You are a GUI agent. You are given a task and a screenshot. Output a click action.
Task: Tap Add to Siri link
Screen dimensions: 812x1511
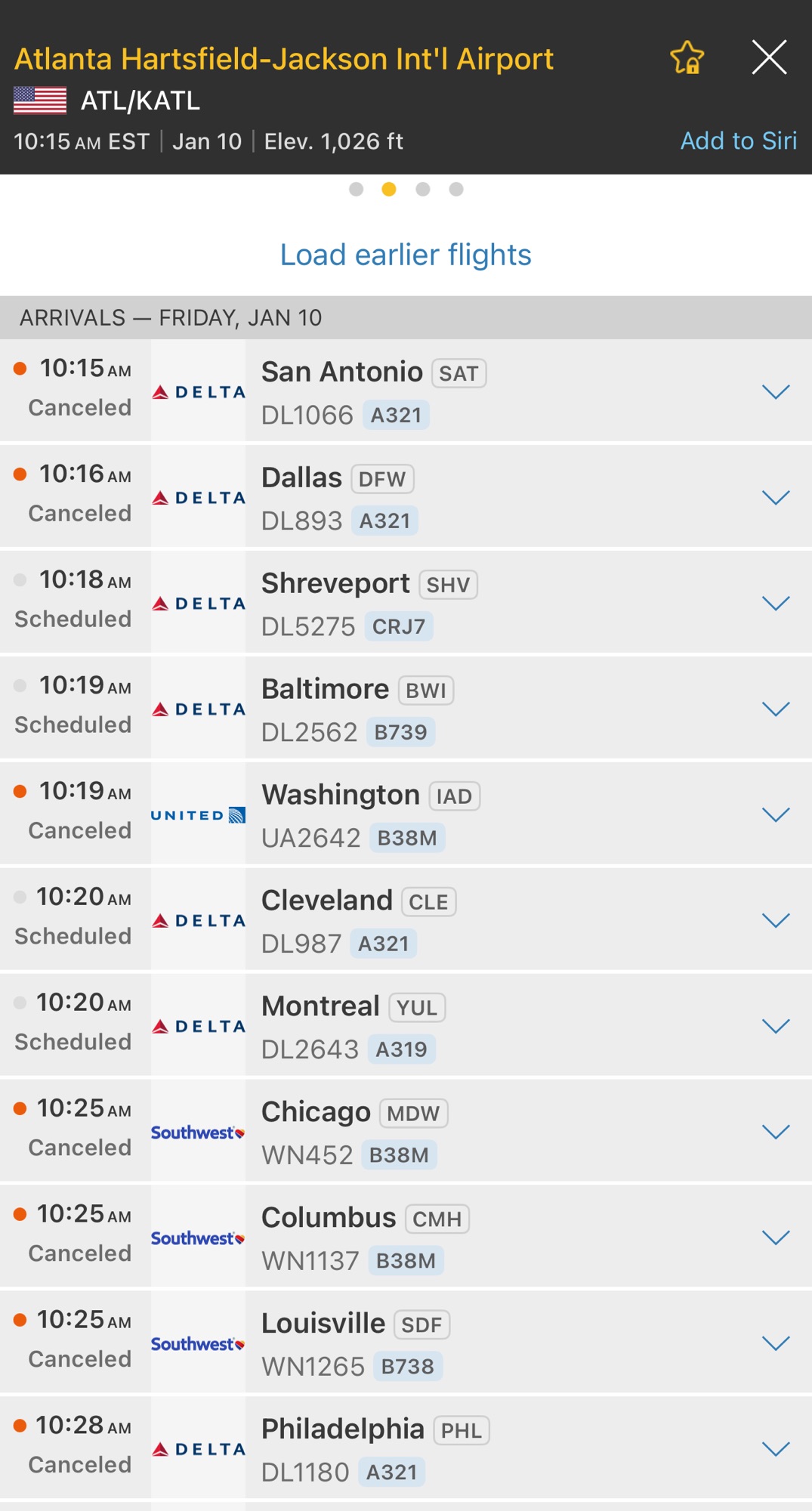pyautogui.click(x=738, y=141)
